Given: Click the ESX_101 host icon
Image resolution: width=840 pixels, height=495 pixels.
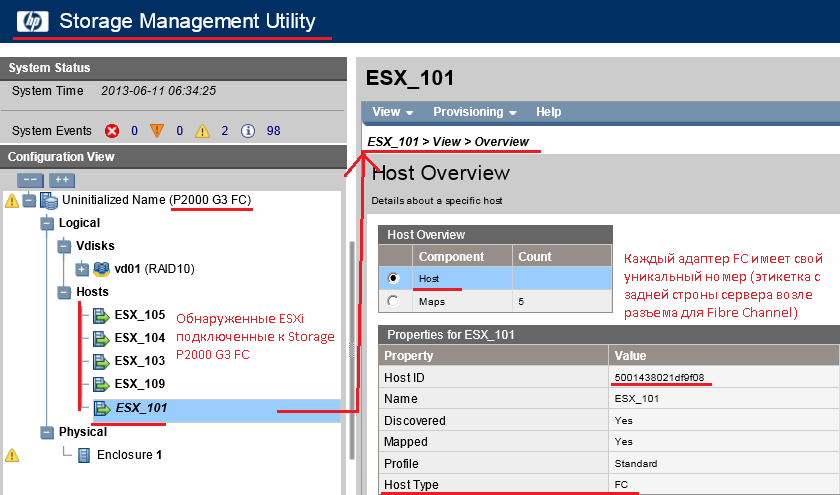Looking at the screenshot, I should [101, 408].
